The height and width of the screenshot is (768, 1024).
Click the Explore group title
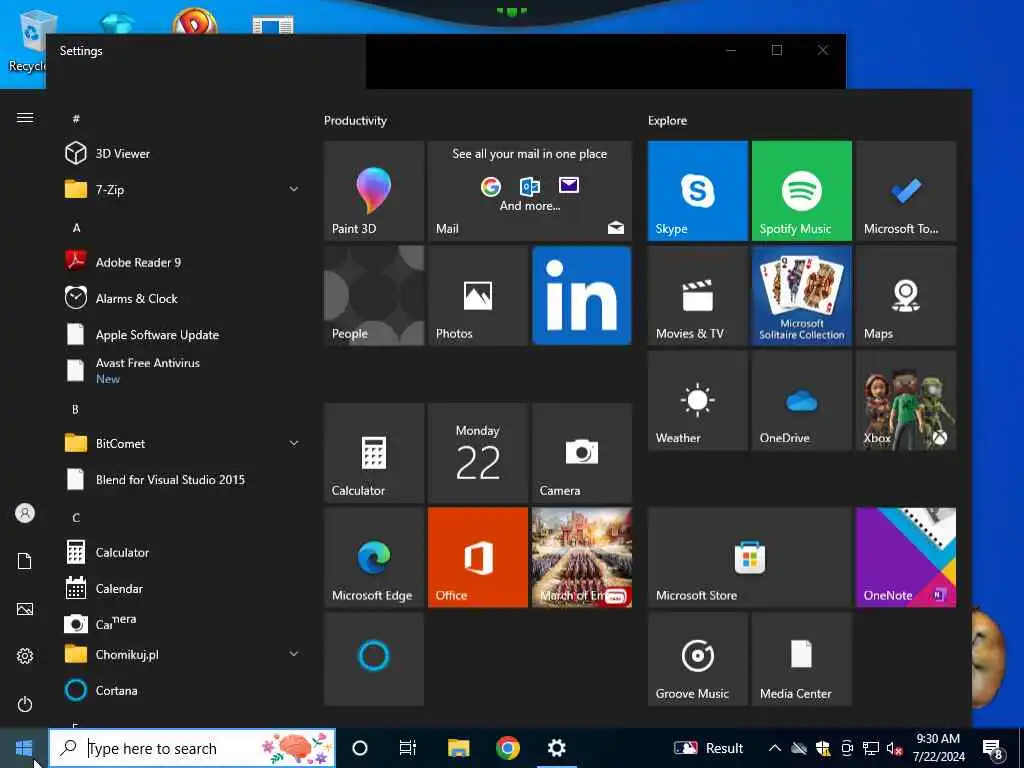pyautogui.click(x=667, y=121)
